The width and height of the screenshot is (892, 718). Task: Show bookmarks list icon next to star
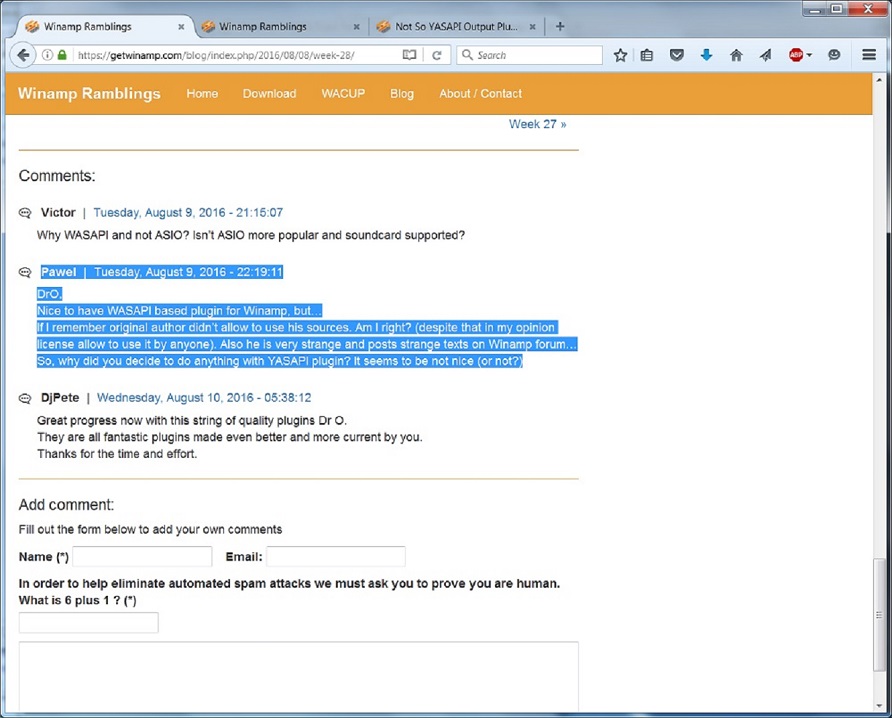[647, 56]
